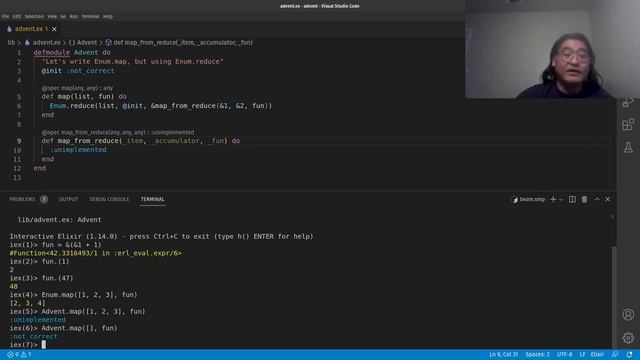The image size is (640, 360).
Task: Split the terminal pane
Action: click(x=572, y=199)
